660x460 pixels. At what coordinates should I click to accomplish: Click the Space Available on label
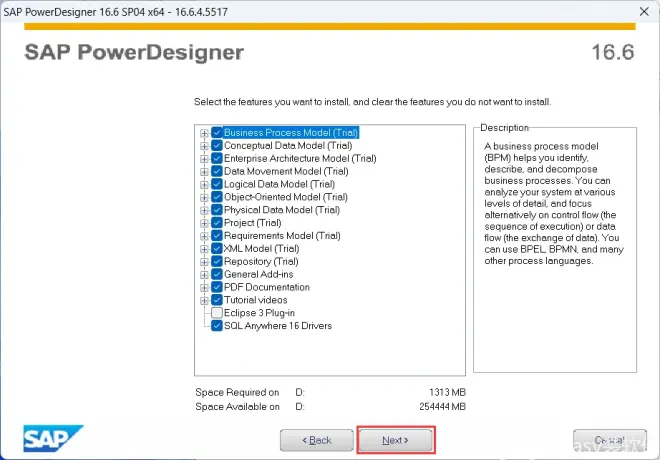coord(237,407)
